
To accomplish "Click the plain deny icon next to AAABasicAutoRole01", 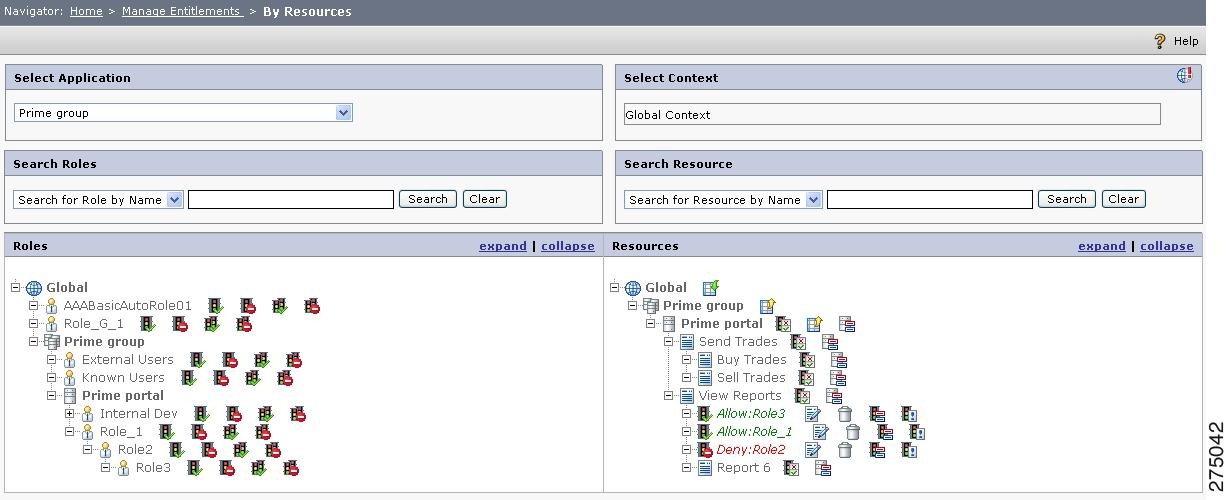I will pyautogui.click(x=248, y=306).
